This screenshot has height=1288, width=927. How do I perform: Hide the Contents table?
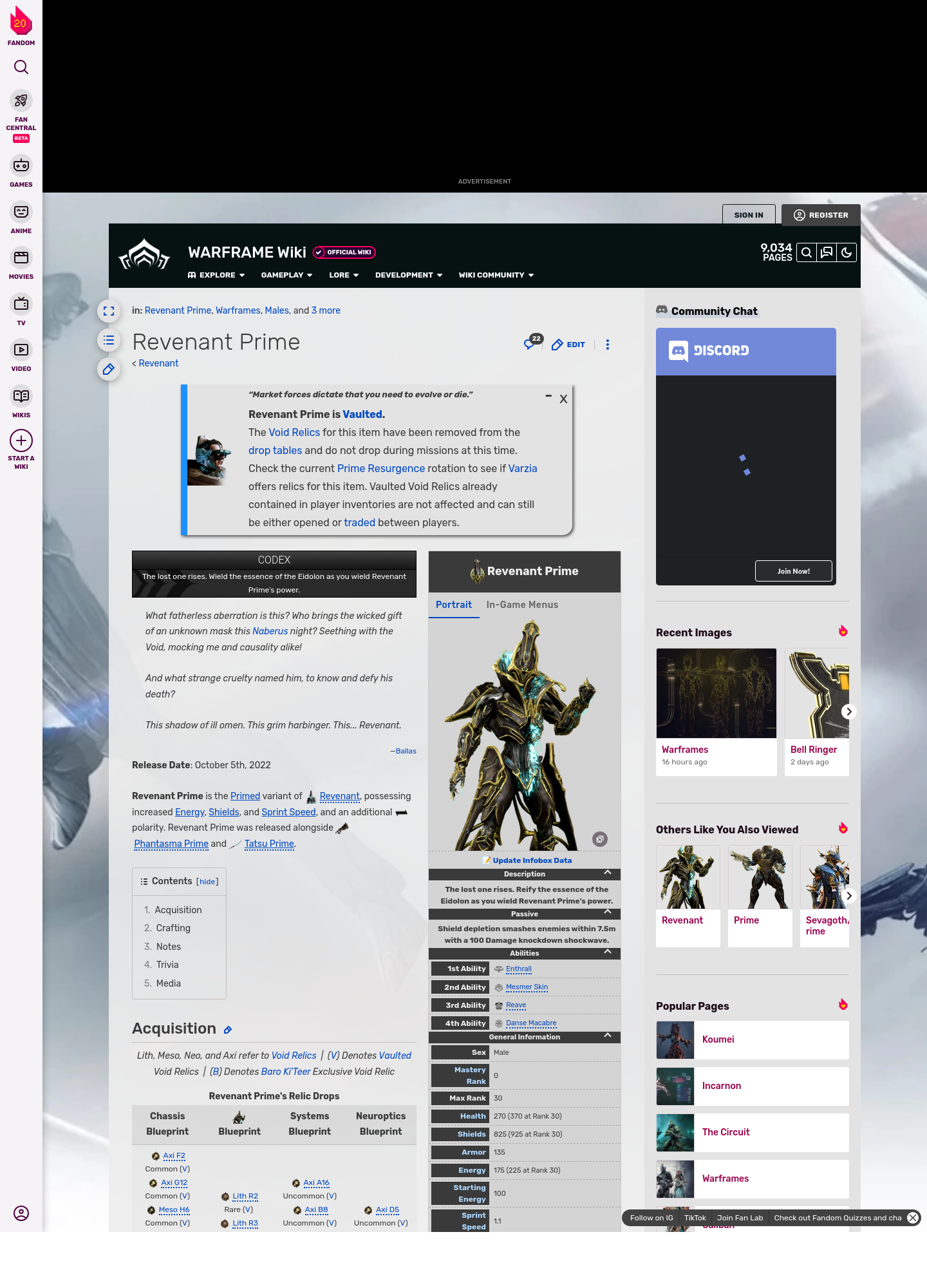[207, 882]
